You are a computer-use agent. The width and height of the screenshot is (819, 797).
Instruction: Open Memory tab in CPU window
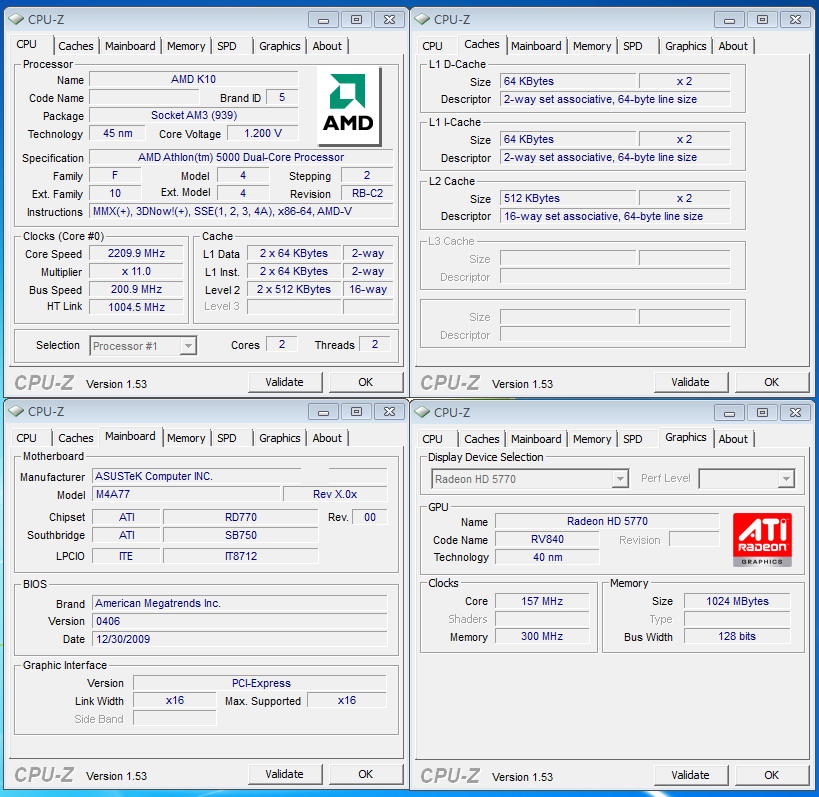[186, 46]
